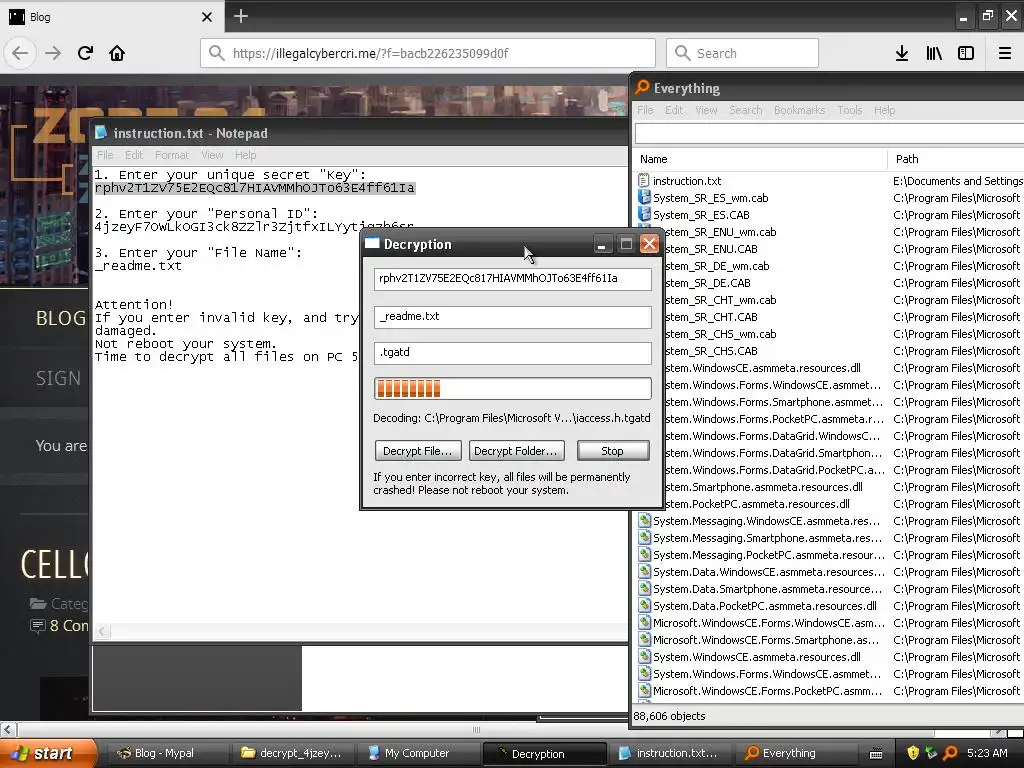Click System_SR_ES_wm.cab file icon
This screenshot has width=1024, height=768.
tap(644, 197)
